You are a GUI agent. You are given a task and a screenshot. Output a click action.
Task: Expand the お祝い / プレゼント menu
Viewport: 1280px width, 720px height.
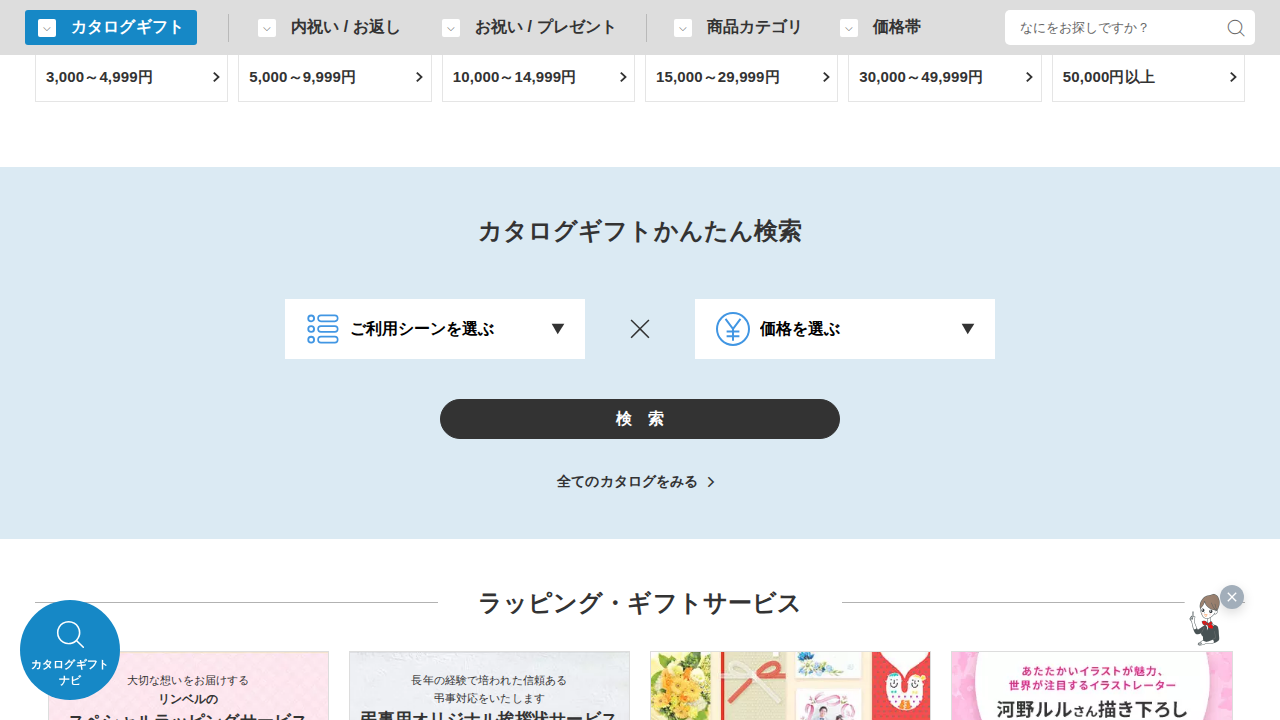529,28
